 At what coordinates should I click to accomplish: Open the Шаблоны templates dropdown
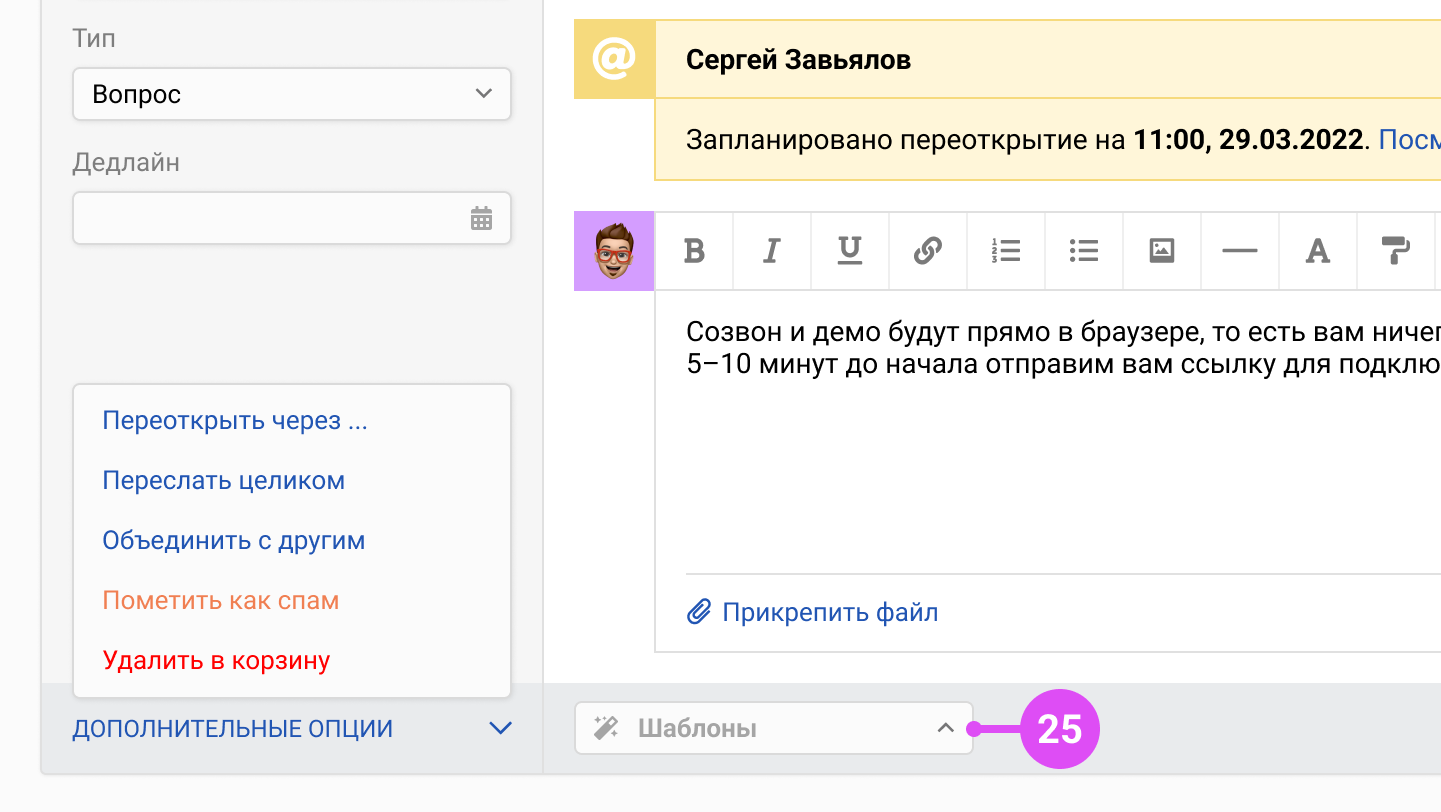click(773, 728)
